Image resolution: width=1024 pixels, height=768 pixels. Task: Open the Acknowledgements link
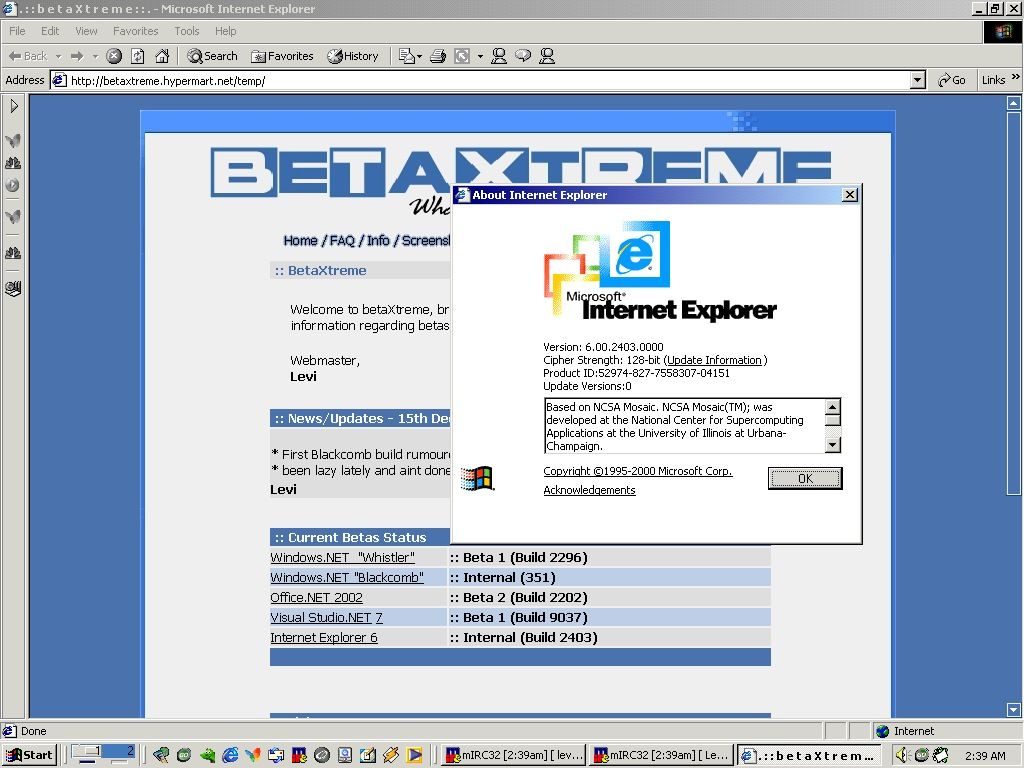pyautogui.click(x=589, y=490)
